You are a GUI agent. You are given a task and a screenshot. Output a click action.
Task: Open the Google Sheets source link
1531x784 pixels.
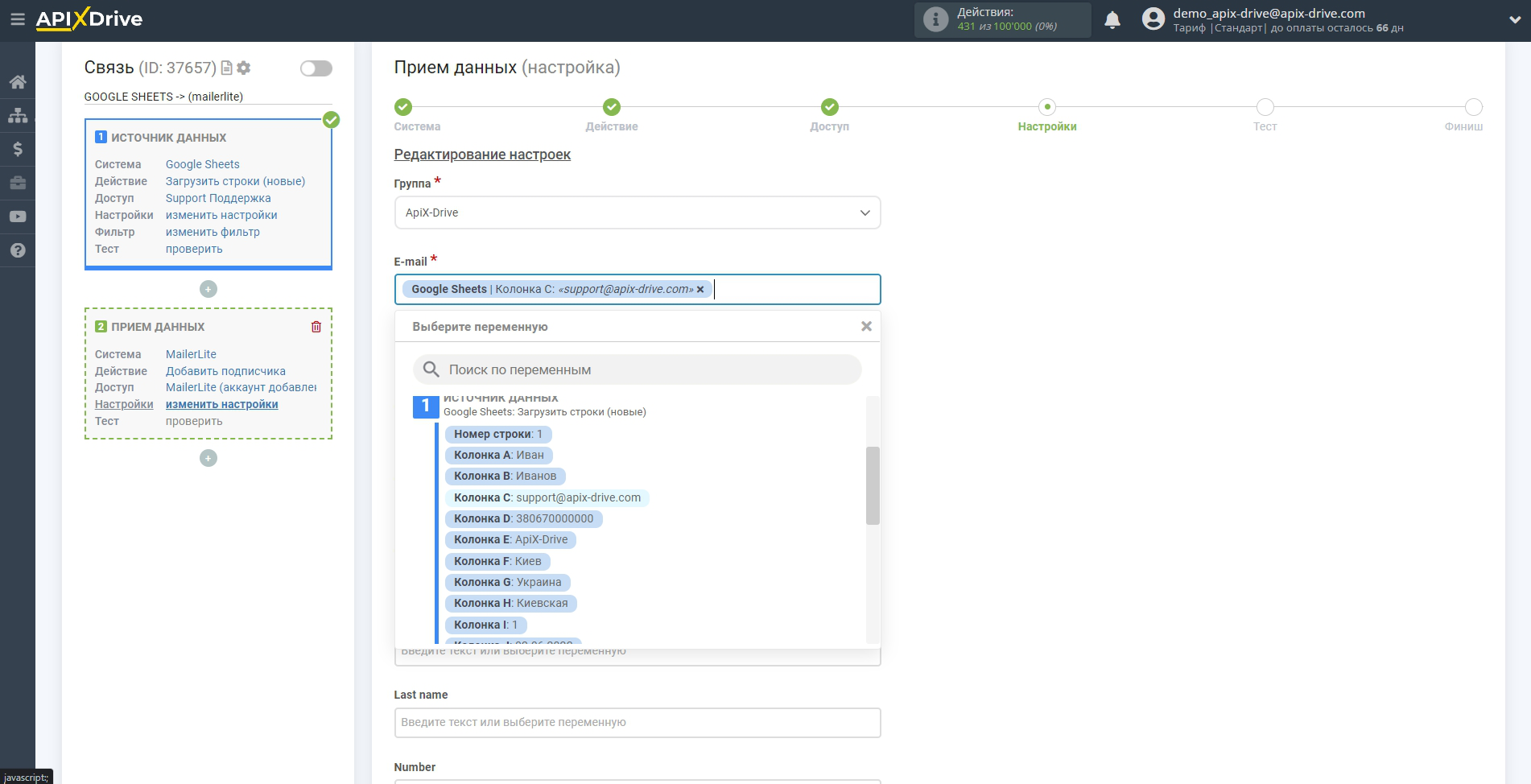point(203,164)
